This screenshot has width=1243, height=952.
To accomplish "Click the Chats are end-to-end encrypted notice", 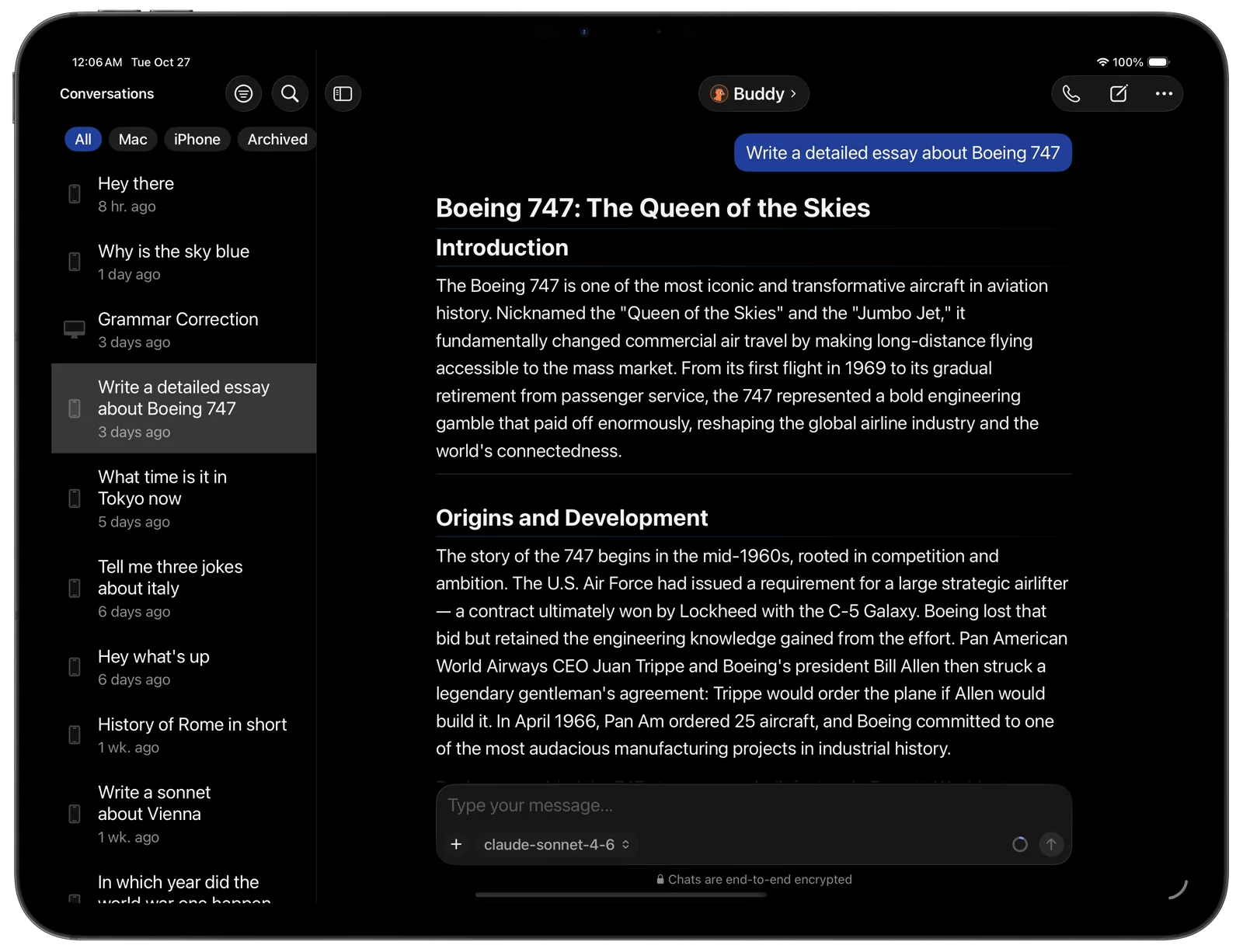I will [754, 880].
